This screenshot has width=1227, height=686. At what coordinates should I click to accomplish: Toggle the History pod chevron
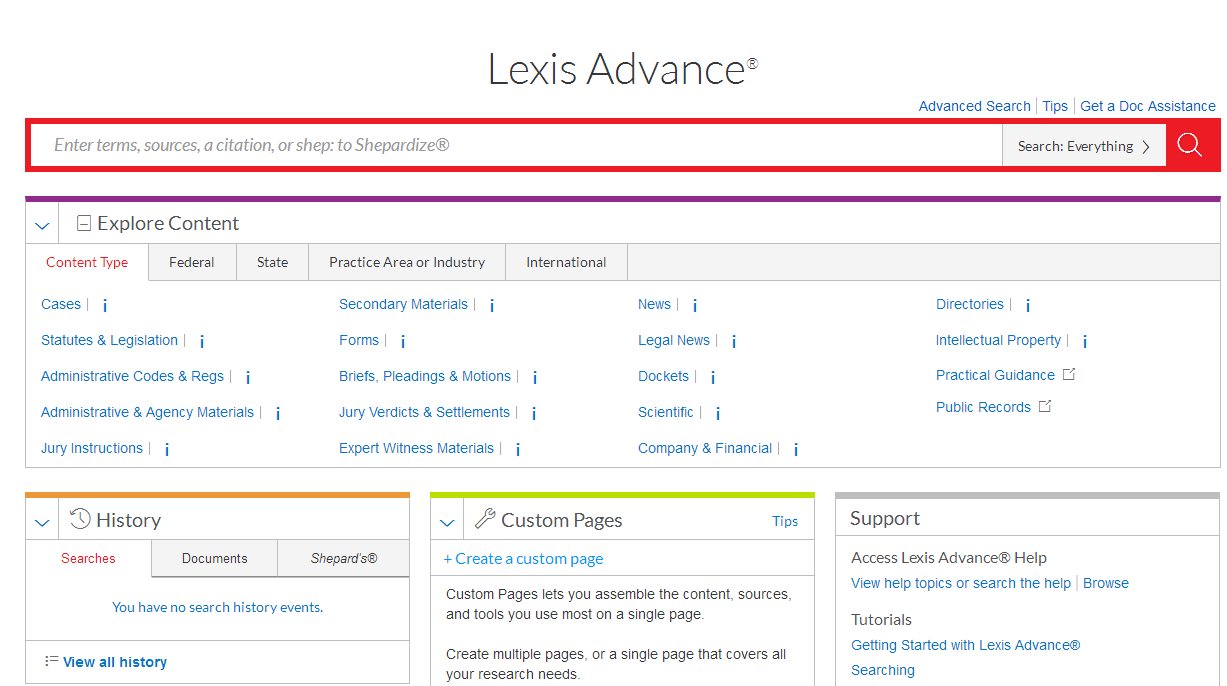pyautogui.click(x=42, y=522)
